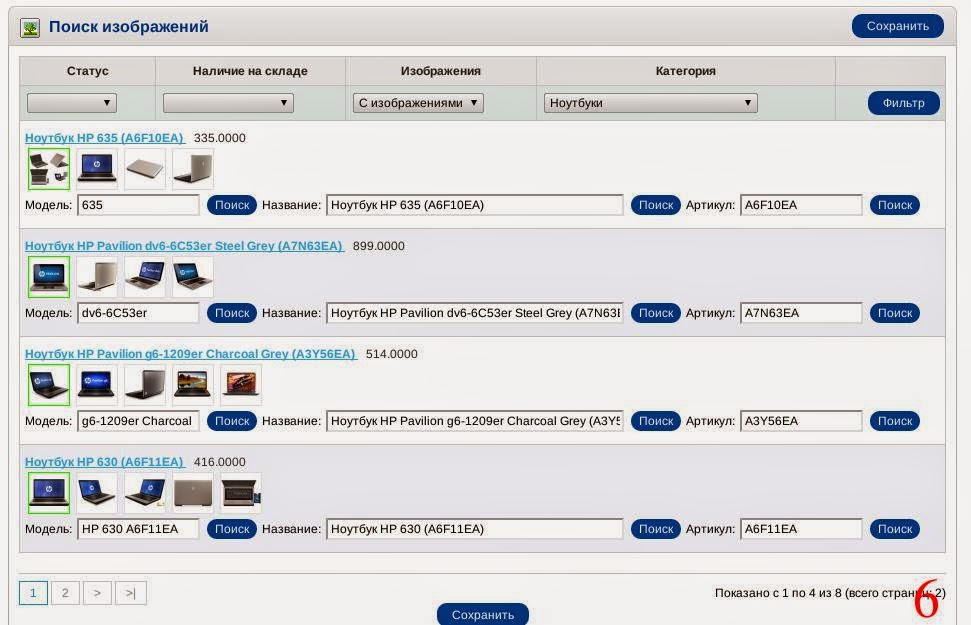This screenshot has height=625, width=971.
Task: Click the Модель field containing dv6-6C53er
Action: click(138, 313)
